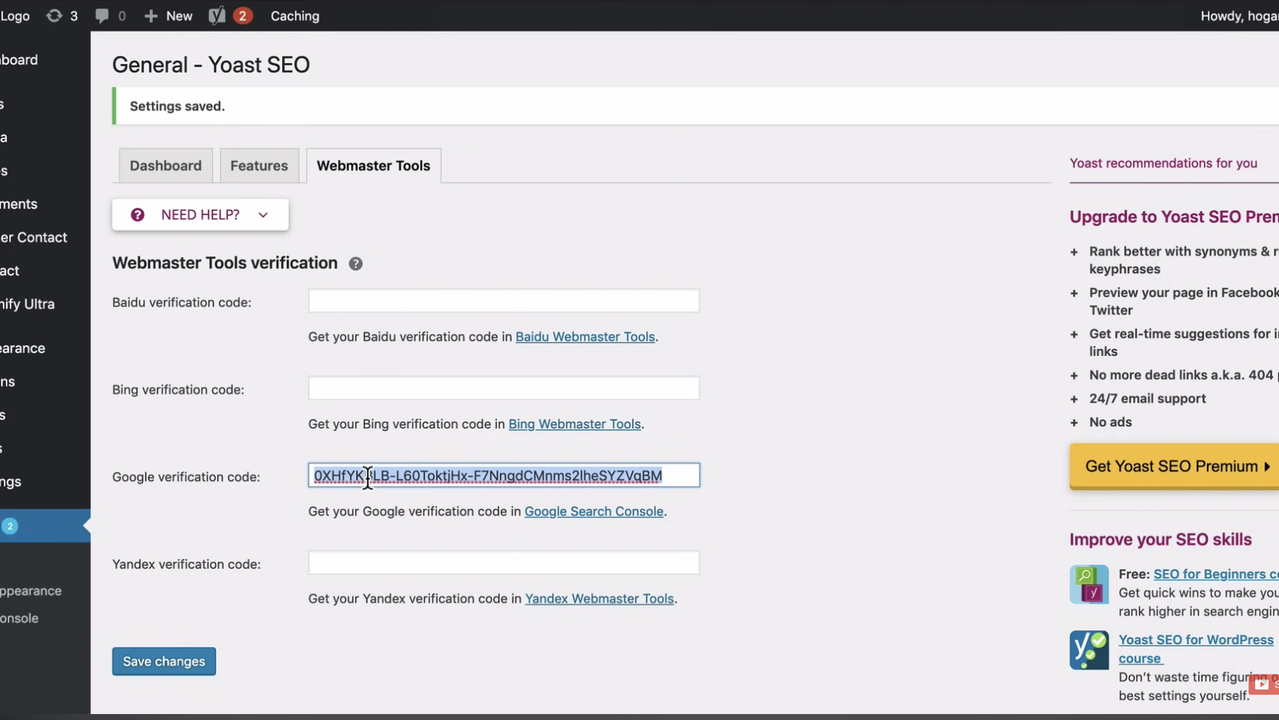This screenshot has height=720, width=1279.
Task: Open the Google Search Console link
Action: click(593, 511)
